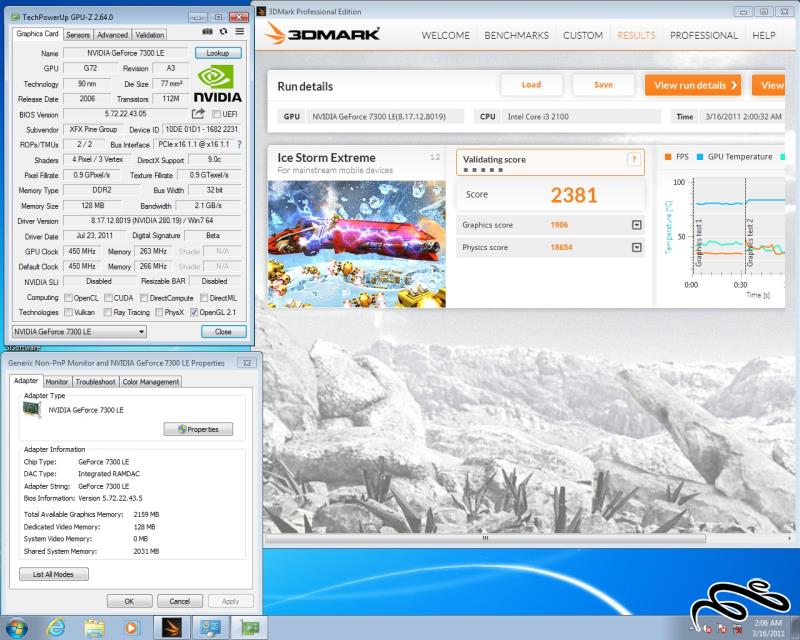Click OK in the adapter properties dialog
800x640 pixels.
coord(130,601)
